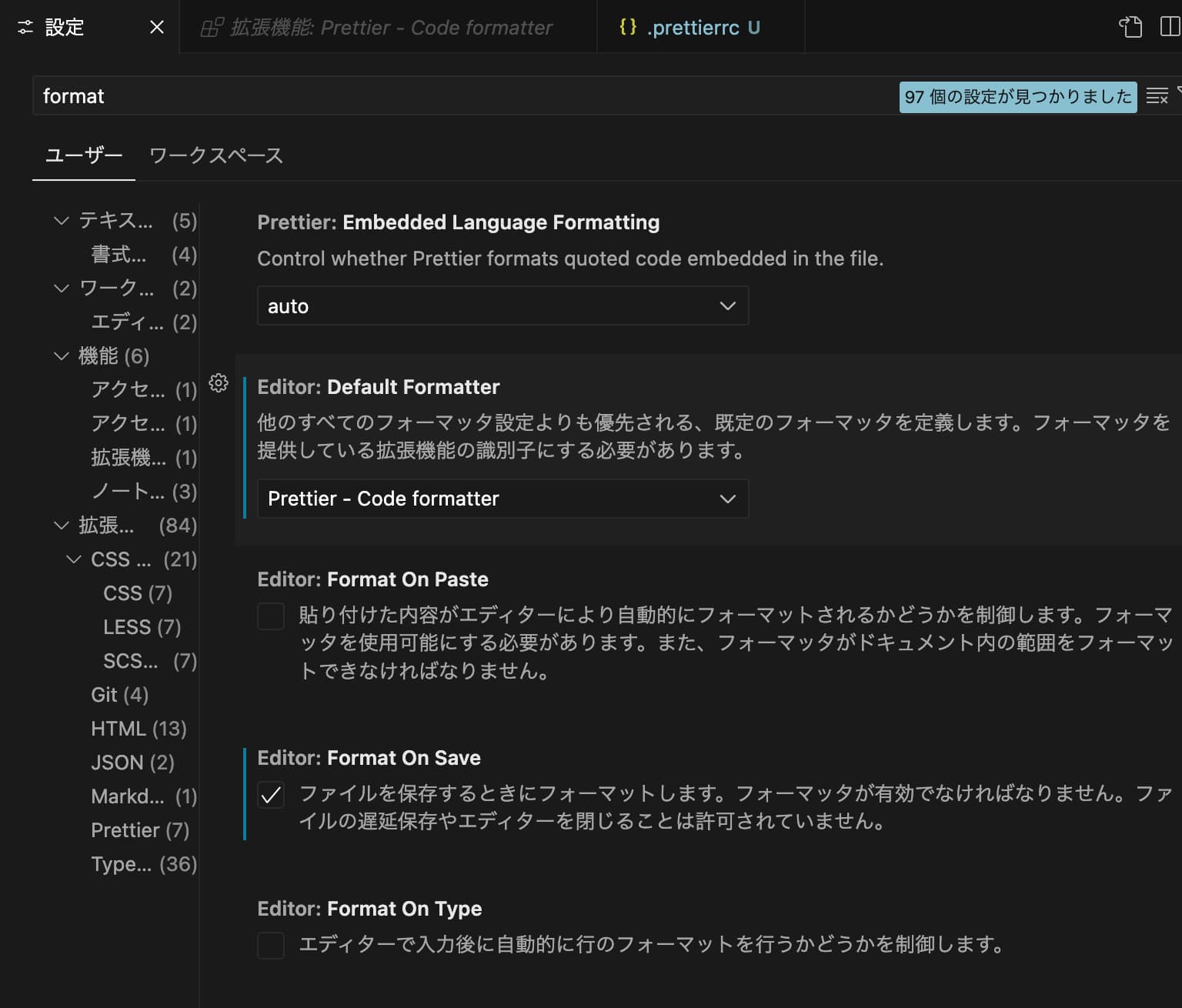This screenshot has height=1008, width=1182.
Task: Select CSS (7) in settings tree
Action: pyautogui.click(x=138, y=593)
